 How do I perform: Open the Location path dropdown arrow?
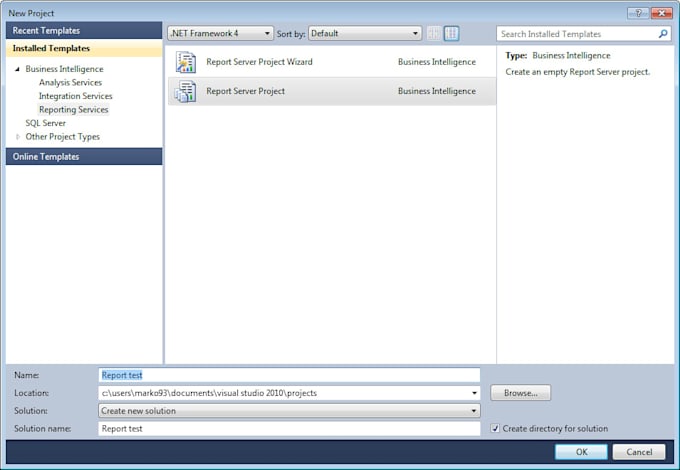click(474, 393)
